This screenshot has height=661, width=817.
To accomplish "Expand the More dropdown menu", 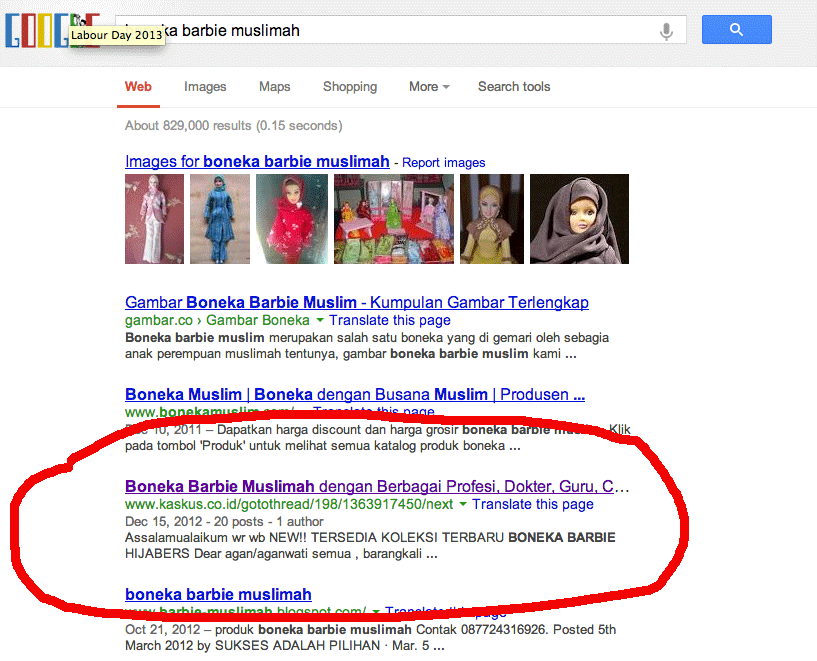I will click(429, 86).
